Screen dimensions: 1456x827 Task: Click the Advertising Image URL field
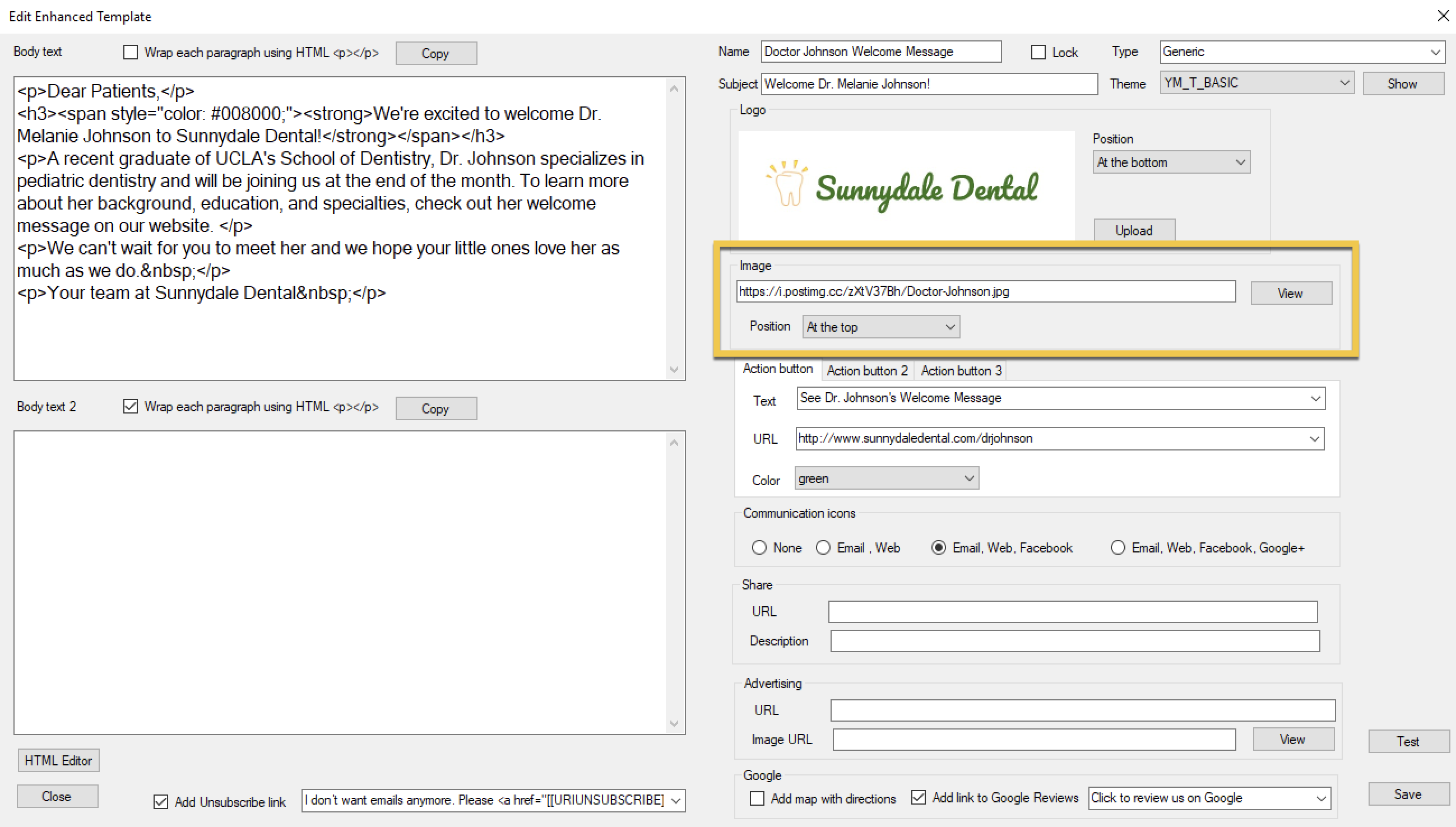(1034, 740)
